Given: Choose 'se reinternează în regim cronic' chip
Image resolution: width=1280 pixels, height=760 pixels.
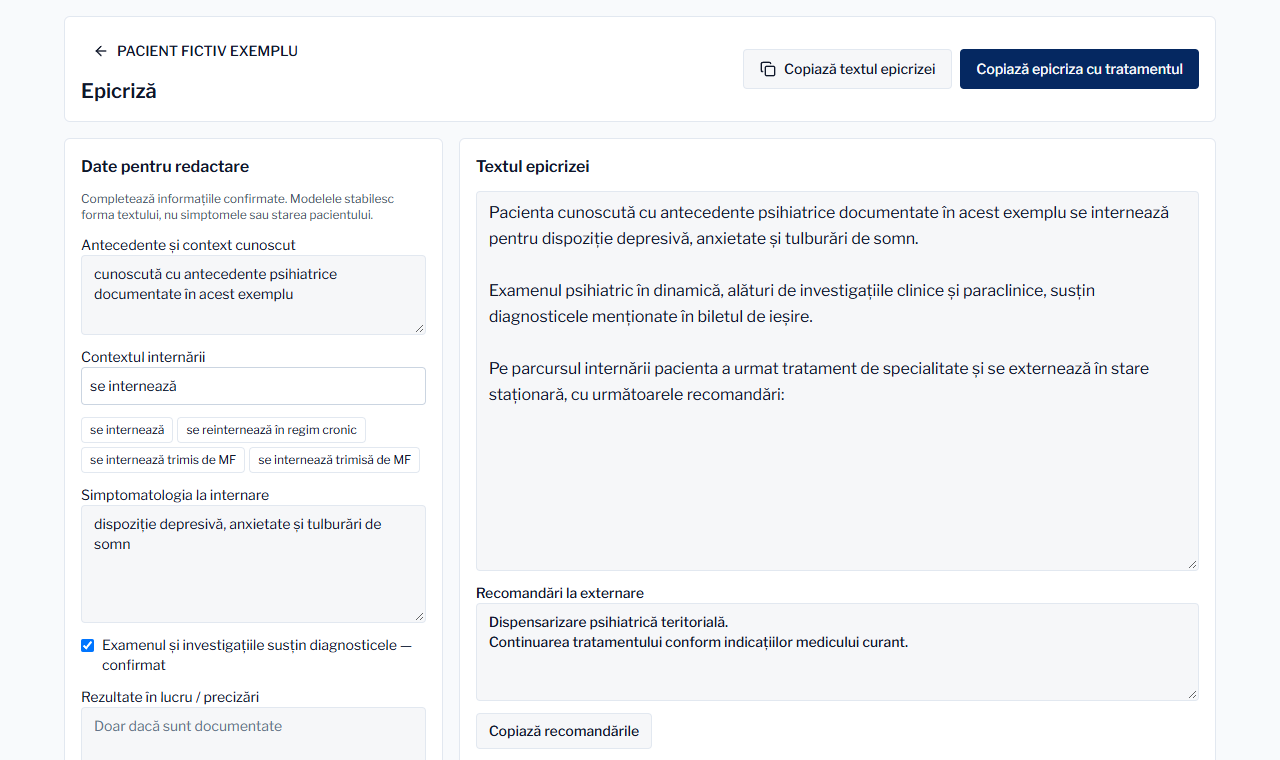Looking at the screenshot, I should pyautogui.click(x=271, y=430).
